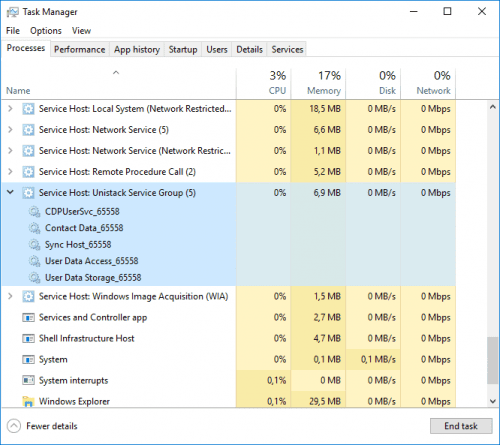Click the Task Manager title bar icon
The image size is (500, 445).
[x=13, y=12]
